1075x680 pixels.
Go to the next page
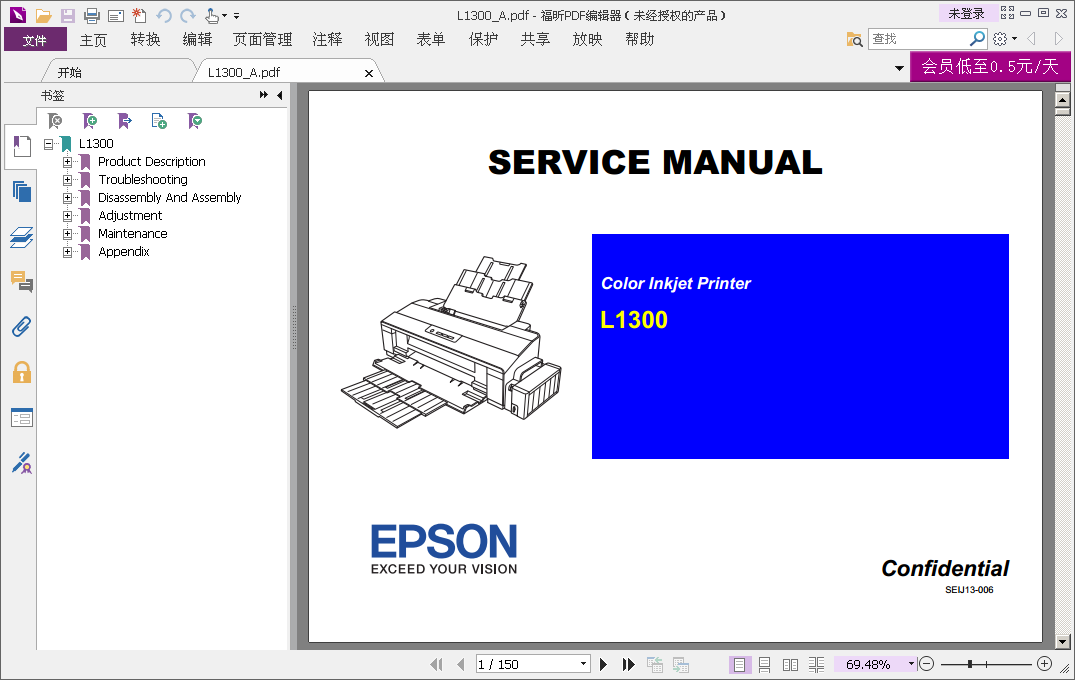(x=603, y=664)
